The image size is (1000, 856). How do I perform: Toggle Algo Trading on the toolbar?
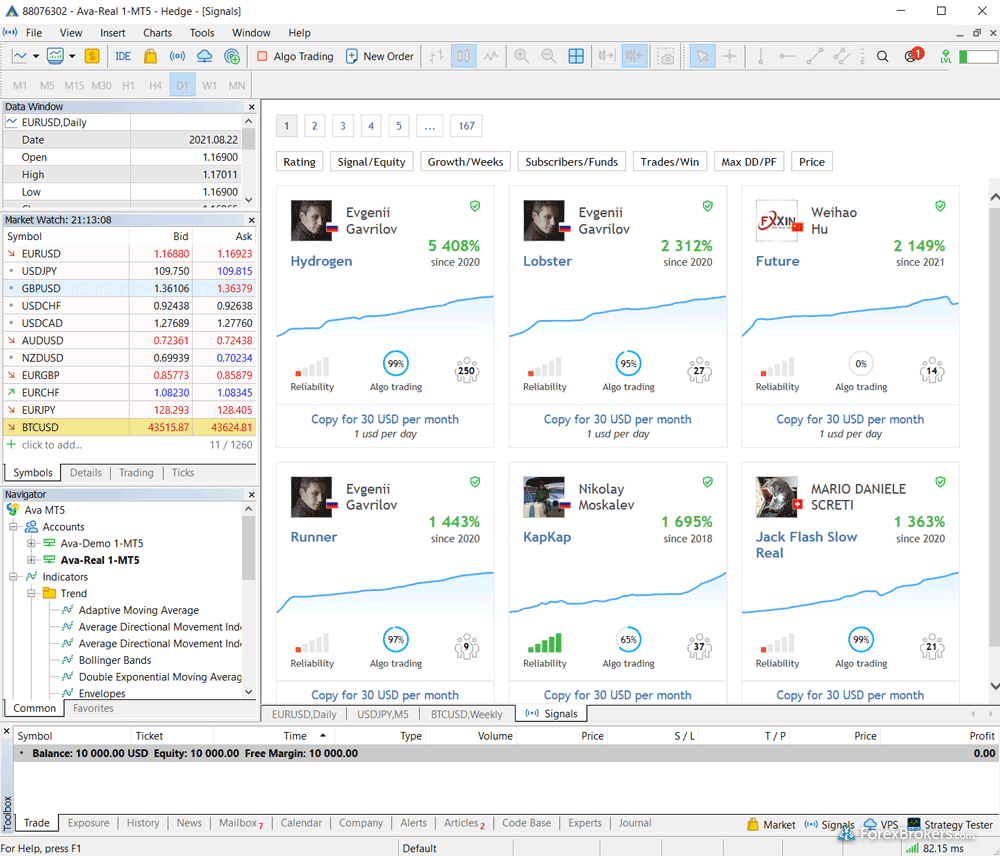[x=295, y=56]
